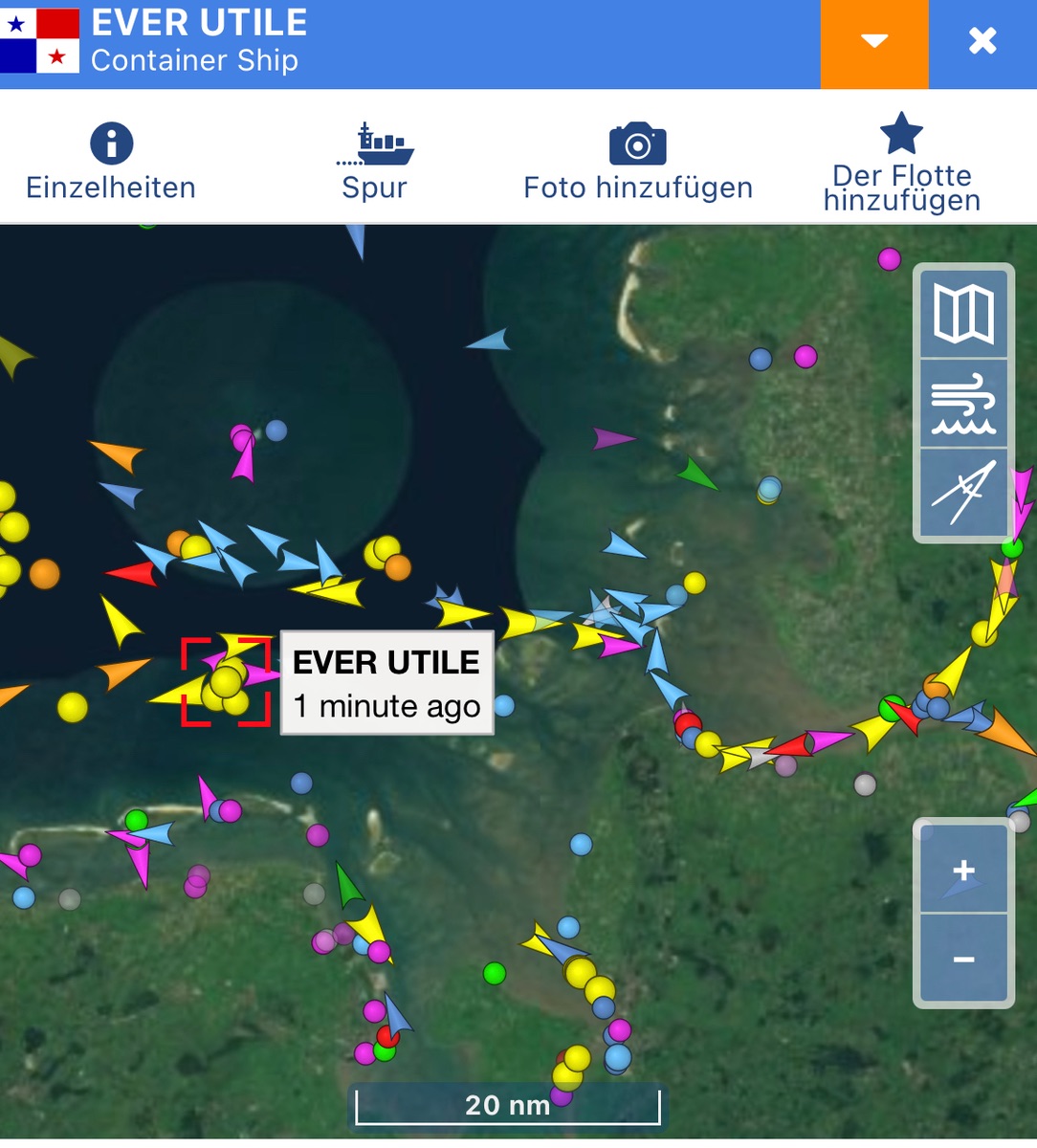This screenshot has height=1148, width=1037.
Task: Select the red arrow vessel west of lane
Action: point(132,574)
